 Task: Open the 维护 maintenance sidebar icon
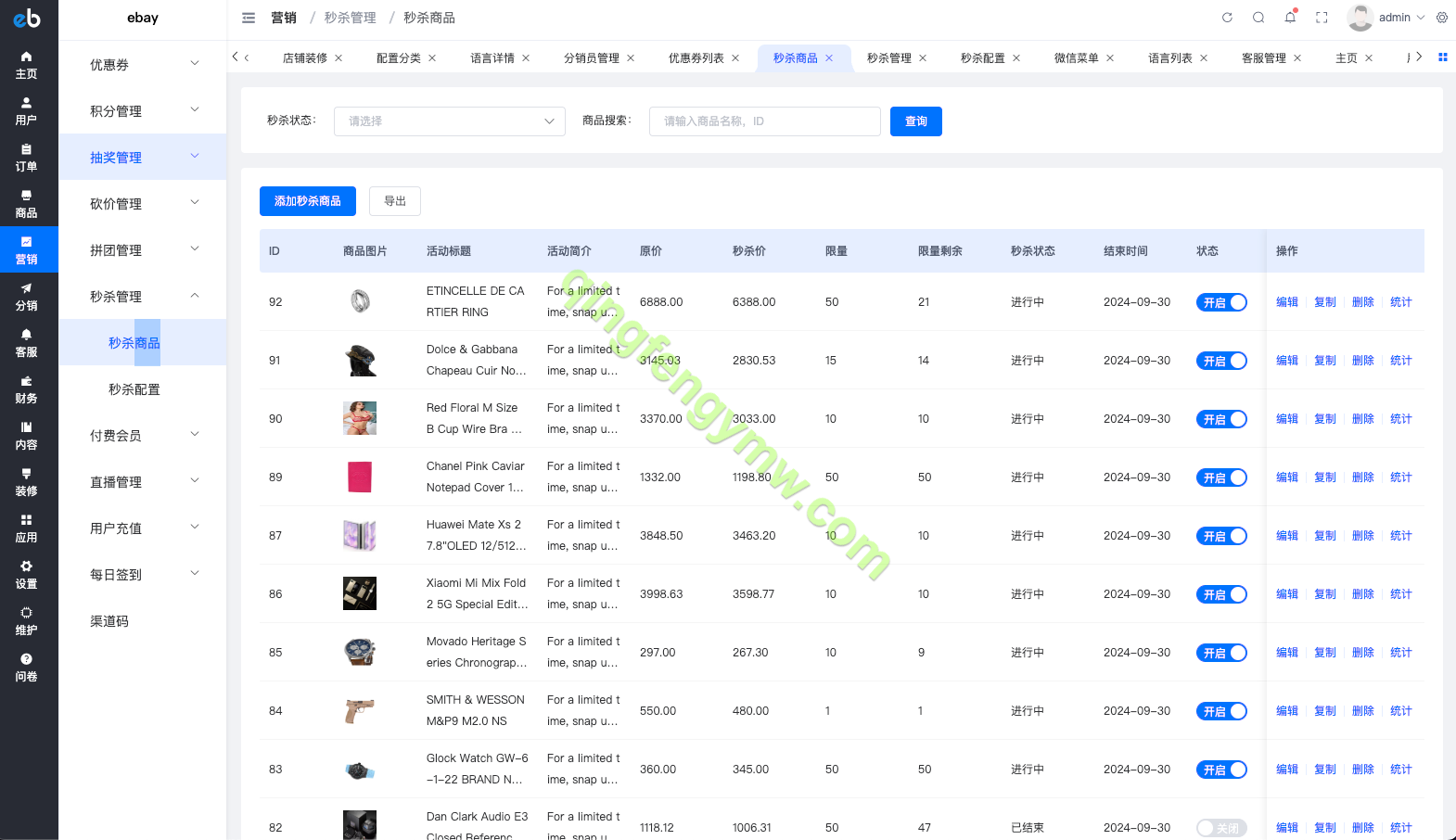(27, 621)
